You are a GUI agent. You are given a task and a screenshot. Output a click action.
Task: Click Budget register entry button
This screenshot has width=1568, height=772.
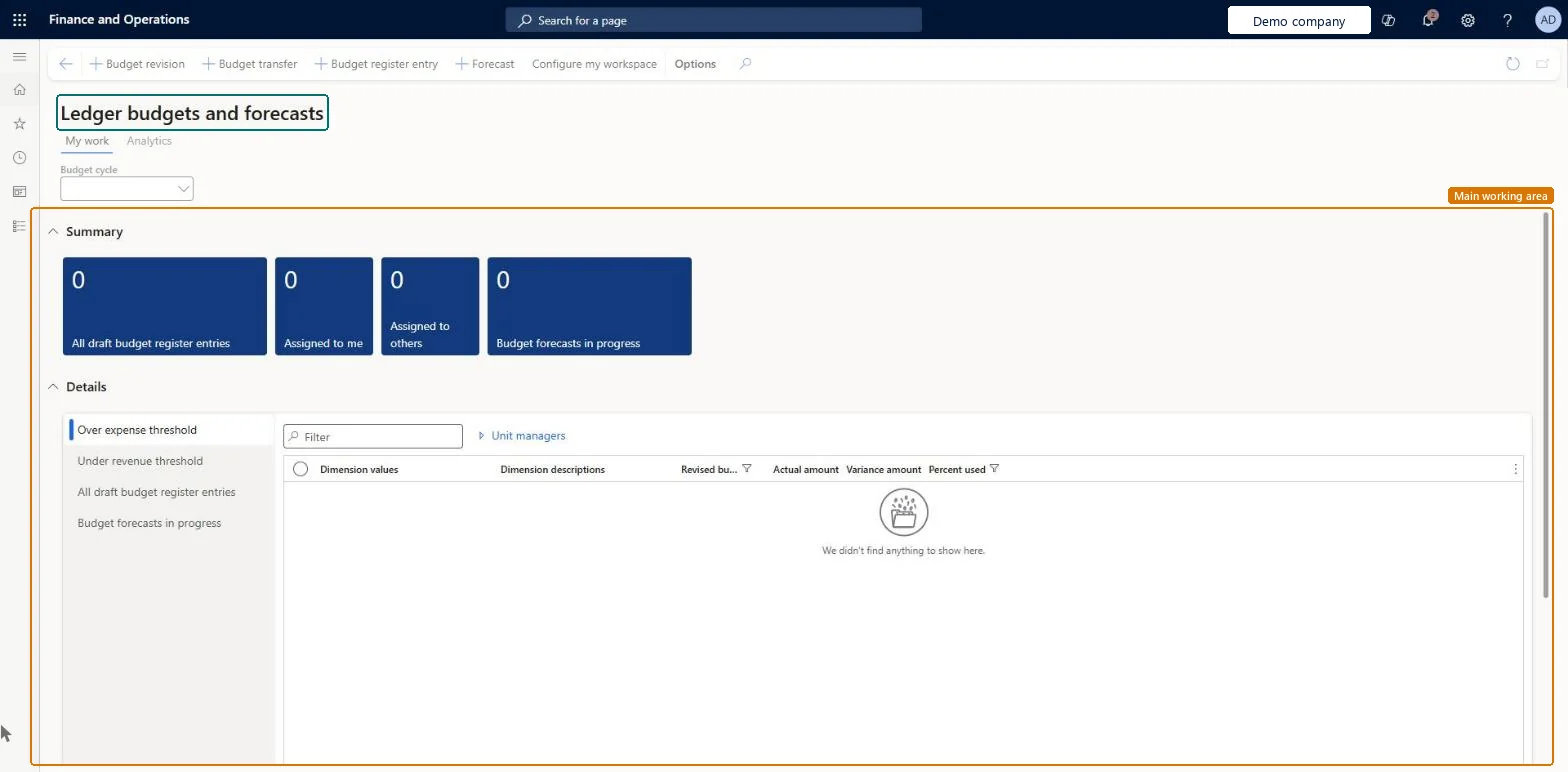[376, 64]
